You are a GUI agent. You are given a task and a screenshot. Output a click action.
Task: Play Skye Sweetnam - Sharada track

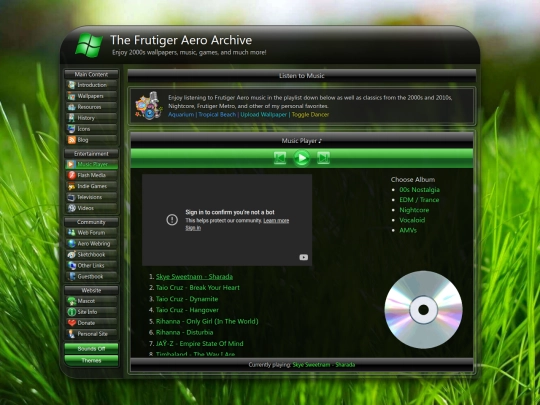194,277
